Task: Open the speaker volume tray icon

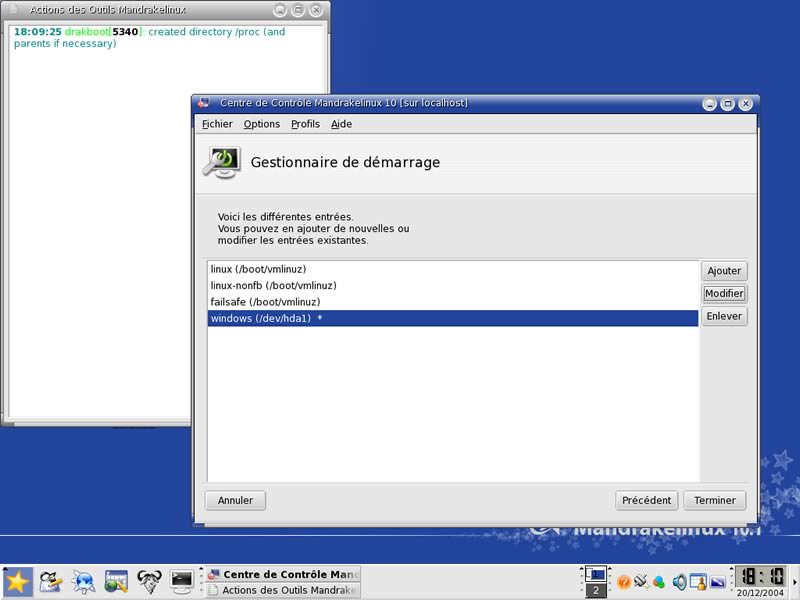Action: click(x=679, y=582)
